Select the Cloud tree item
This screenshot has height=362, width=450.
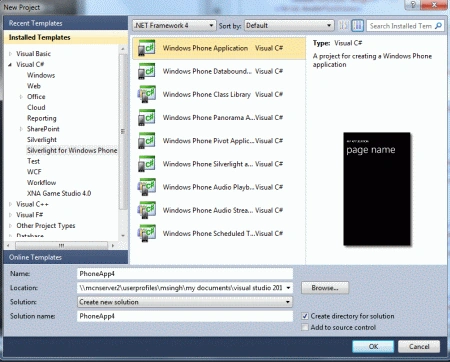point(36,108)
